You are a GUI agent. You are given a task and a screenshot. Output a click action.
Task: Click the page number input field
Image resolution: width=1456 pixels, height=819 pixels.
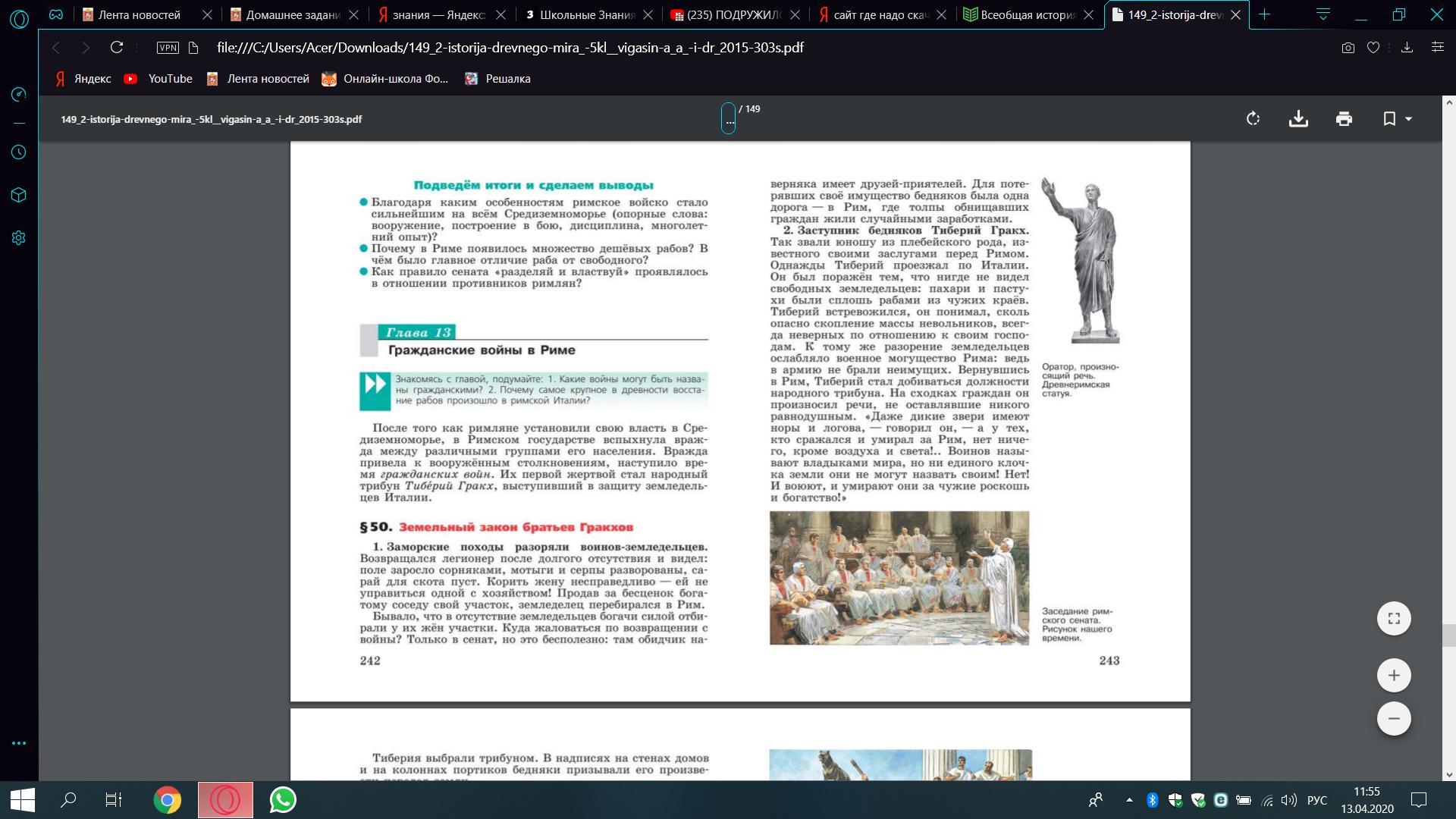tap(728, 119)
